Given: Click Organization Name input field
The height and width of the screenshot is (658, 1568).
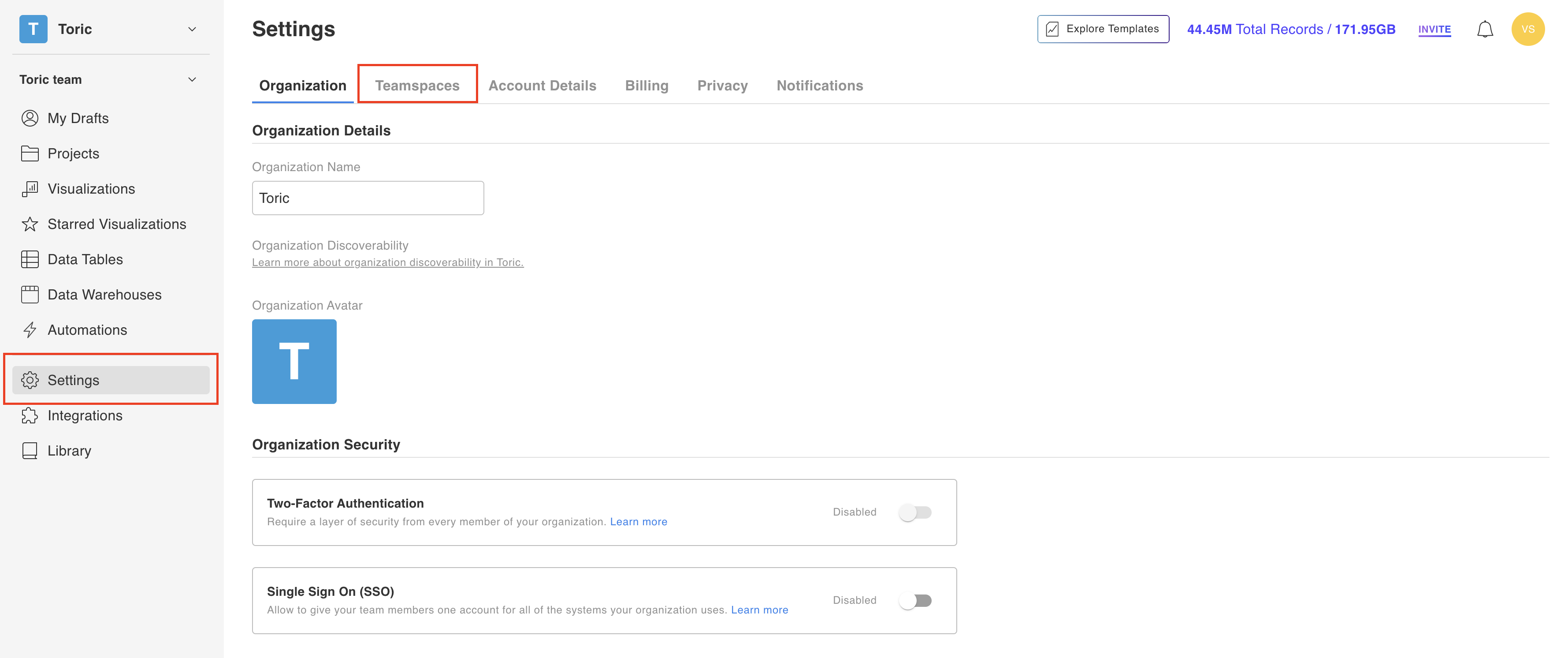Looking at the screenshot, I should pos(368,198).
